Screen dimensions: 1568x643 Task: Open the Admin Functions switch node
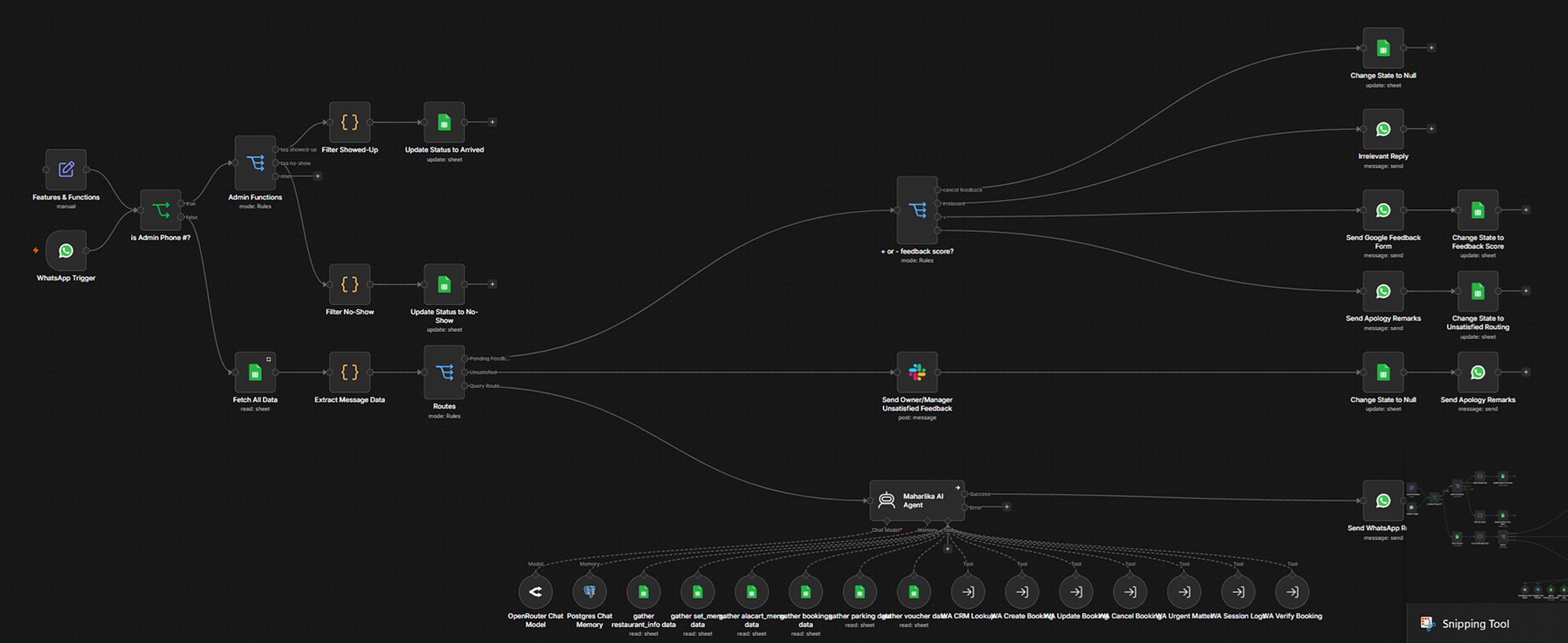255,163
